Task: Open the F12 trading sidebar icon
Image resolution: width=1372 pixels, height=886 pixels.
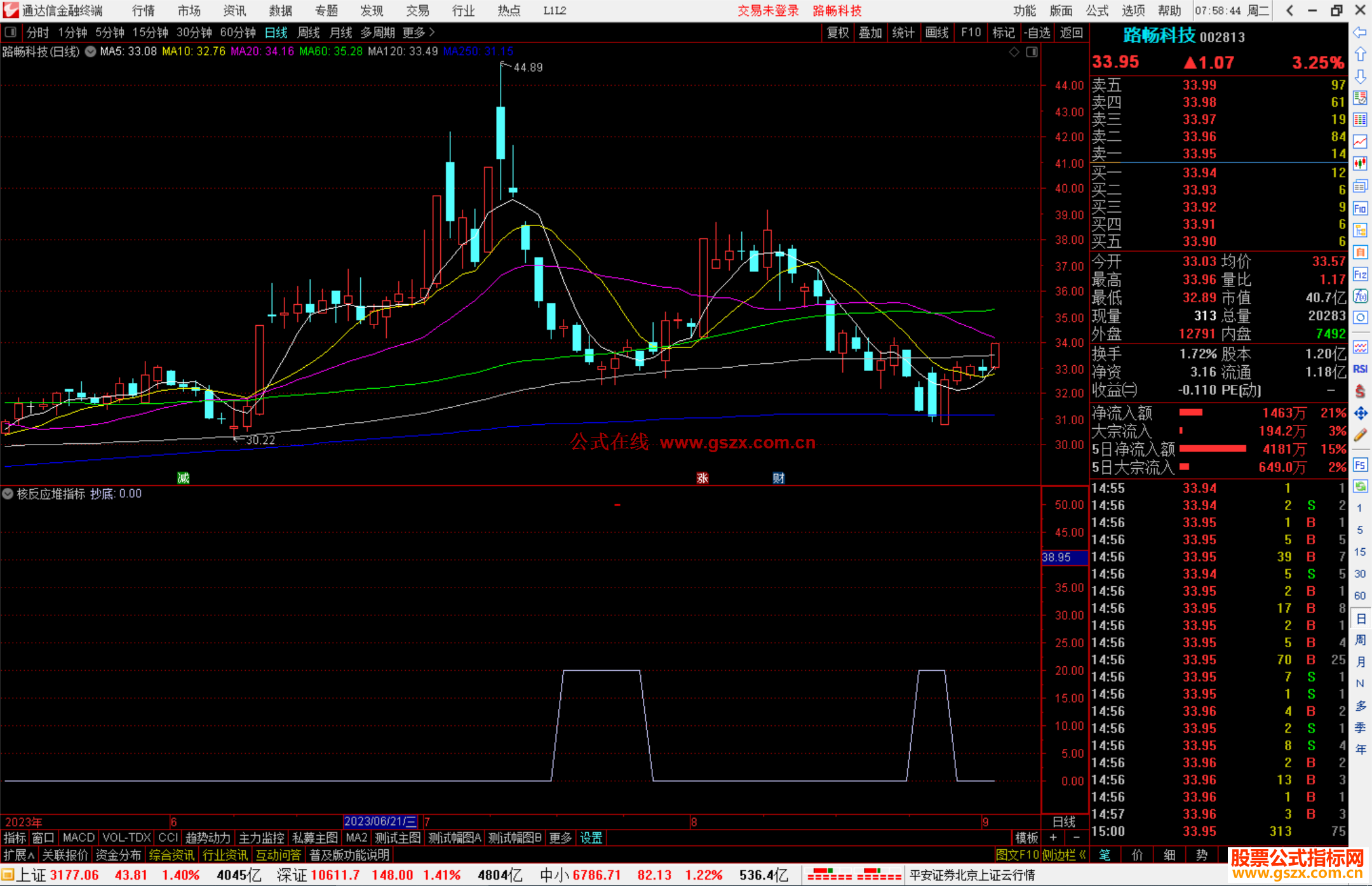Action: 1360,274
